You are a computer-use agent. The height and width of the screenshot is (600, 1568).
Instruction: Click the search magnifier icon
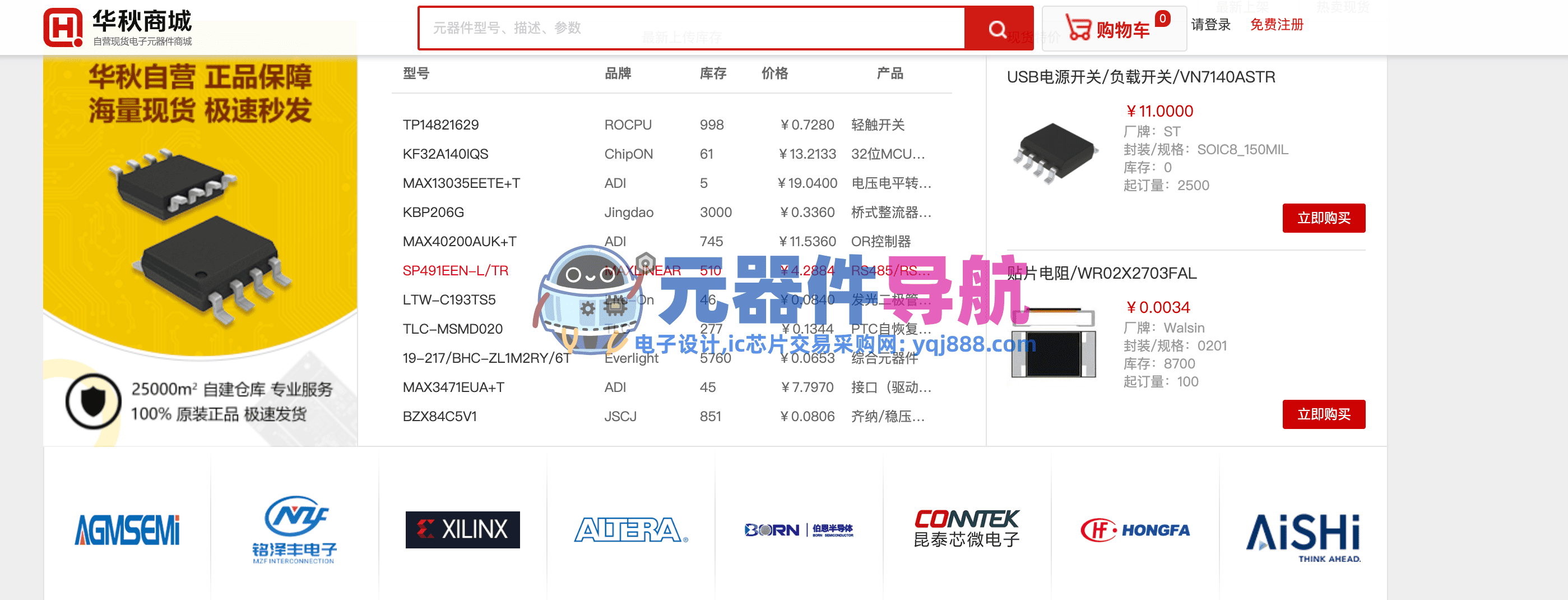click(996, 28)
